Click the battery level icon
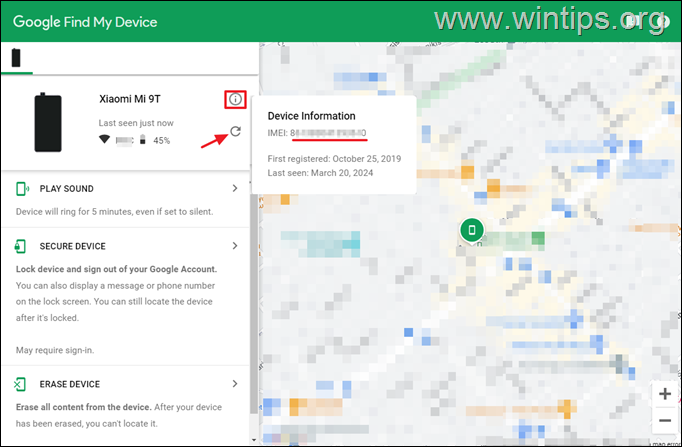The image size is (682, 447). click(142, 140)
